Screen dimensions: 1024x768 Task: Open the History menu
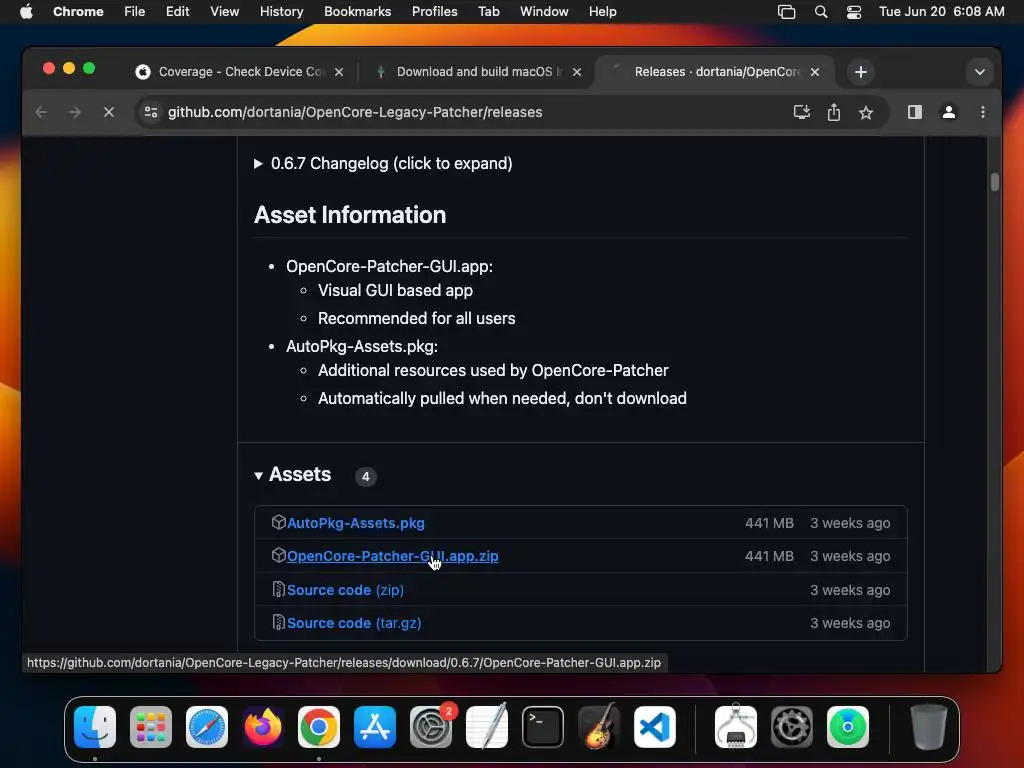coord(281,11)
